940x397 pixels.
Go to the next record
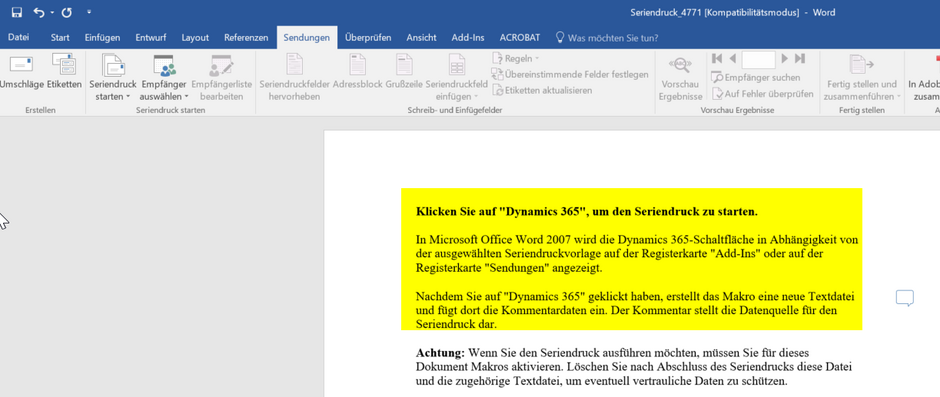[785, 59]
